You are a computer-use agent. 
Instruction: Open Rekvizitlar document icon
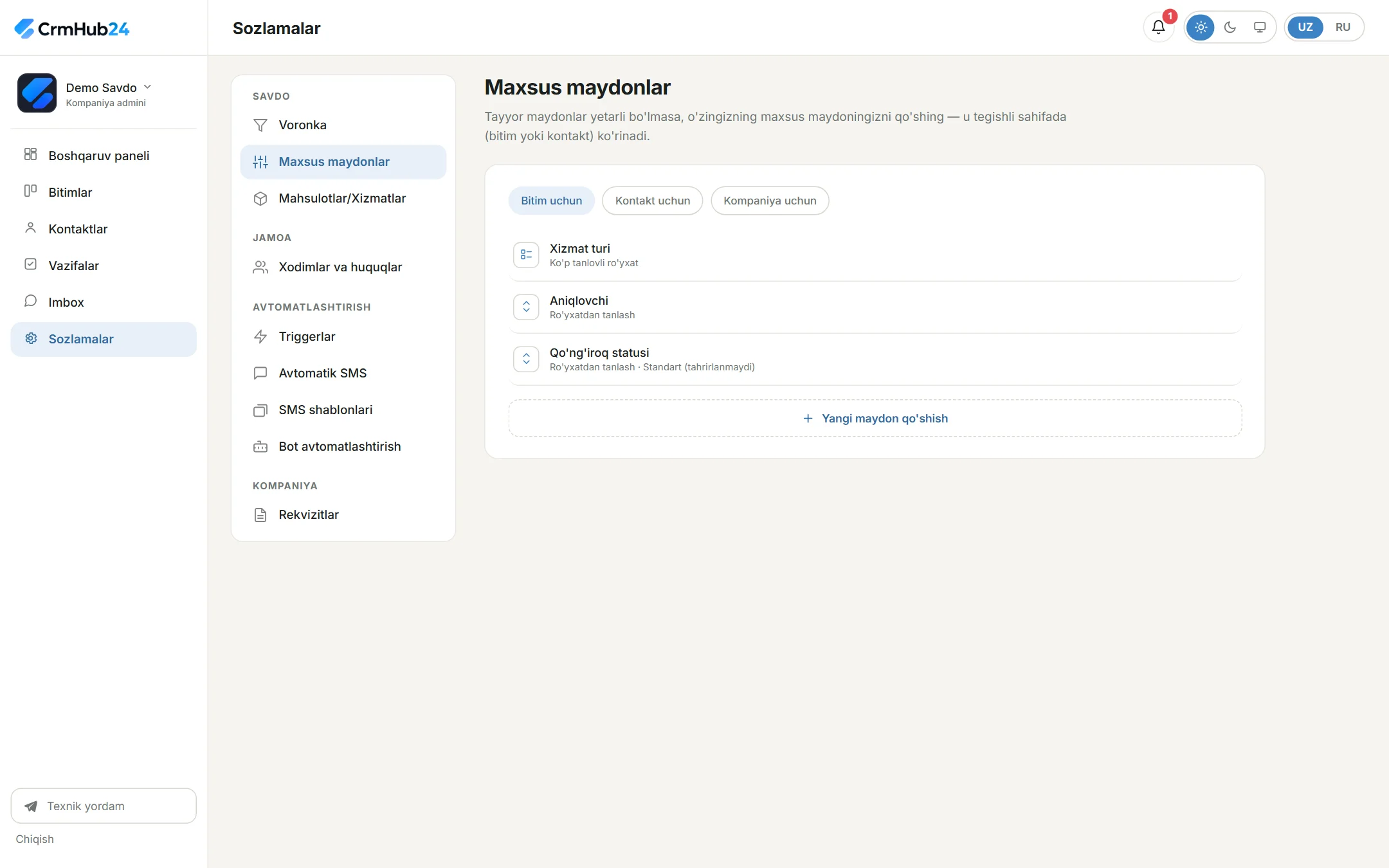pos(260,515)
